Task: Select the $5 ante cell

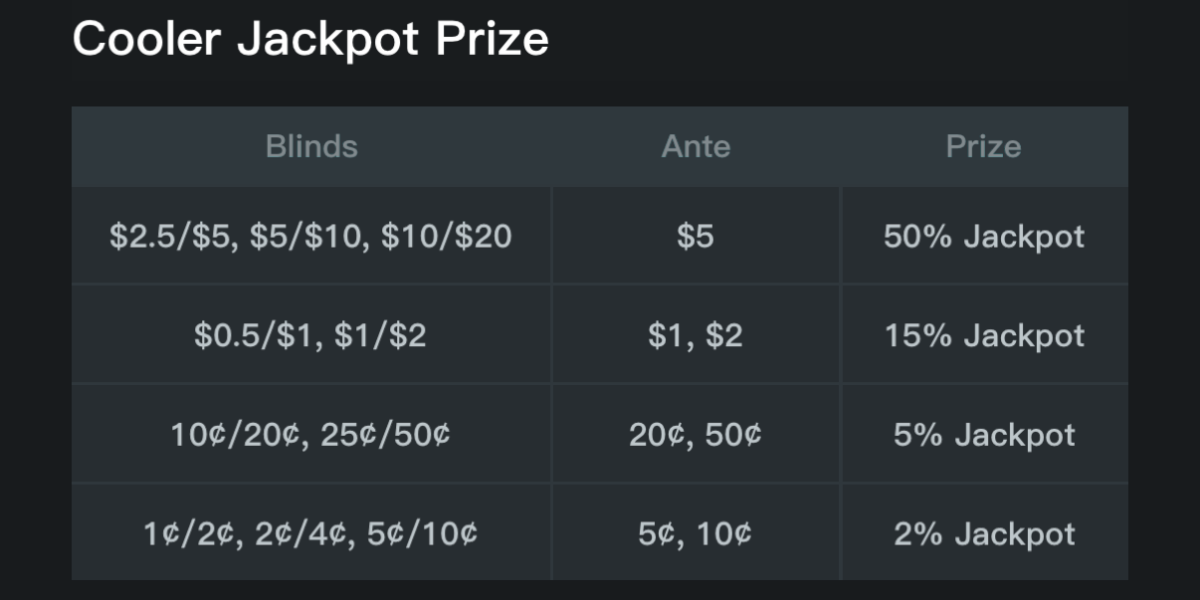Action: [x=695, y=236]
